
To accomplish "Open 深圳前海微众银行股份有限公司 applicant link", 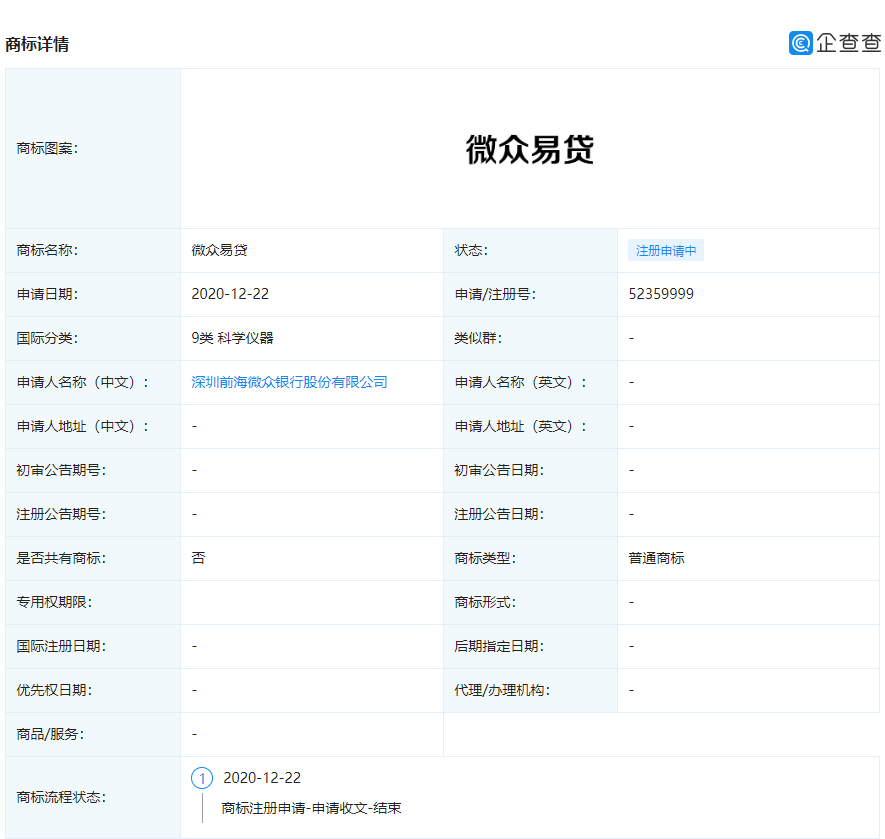I will click(x=289, y=382).
